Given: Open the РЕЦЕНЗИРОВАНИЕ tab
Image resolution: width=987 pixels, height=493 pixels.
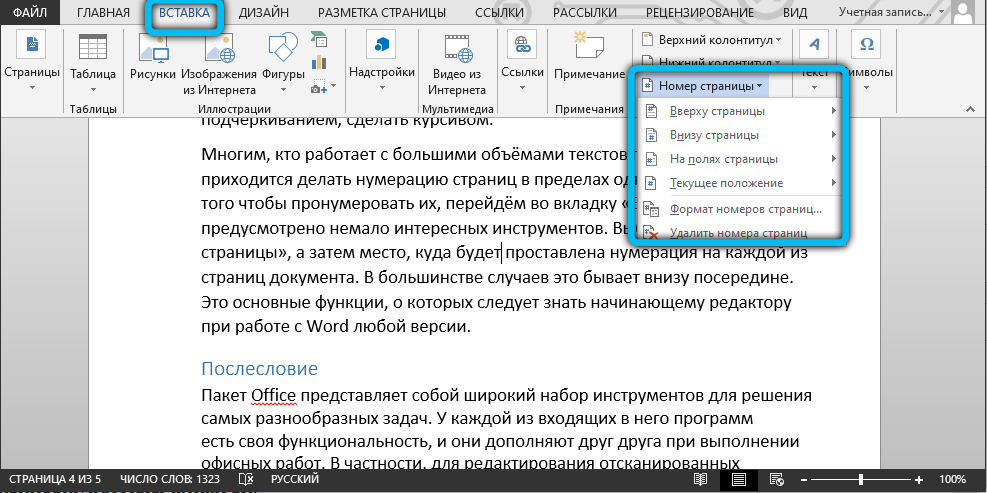Looking at the screenshot, I should [x=700, y=13].
